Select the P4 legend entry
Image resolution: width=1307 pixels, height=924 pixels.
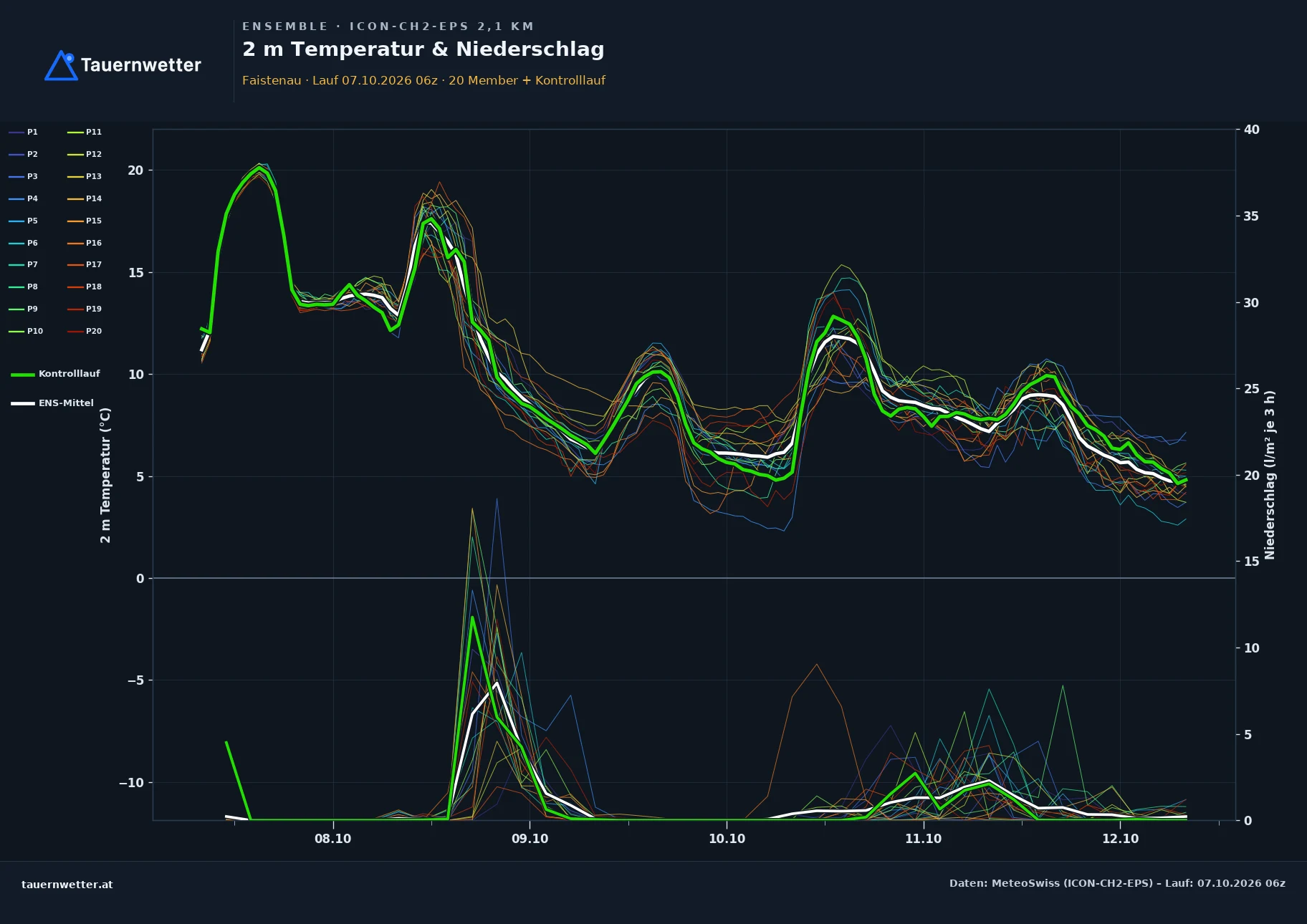23,198
